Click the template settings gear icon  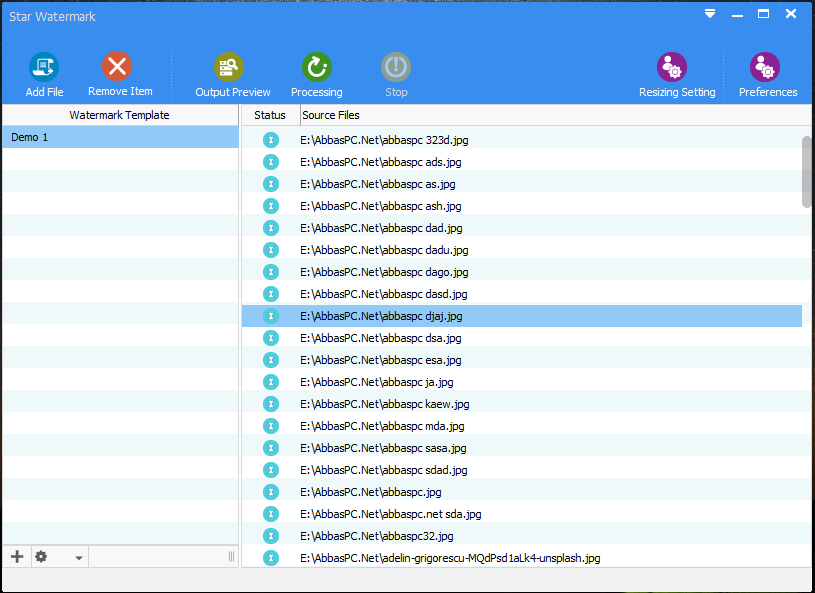41,557
